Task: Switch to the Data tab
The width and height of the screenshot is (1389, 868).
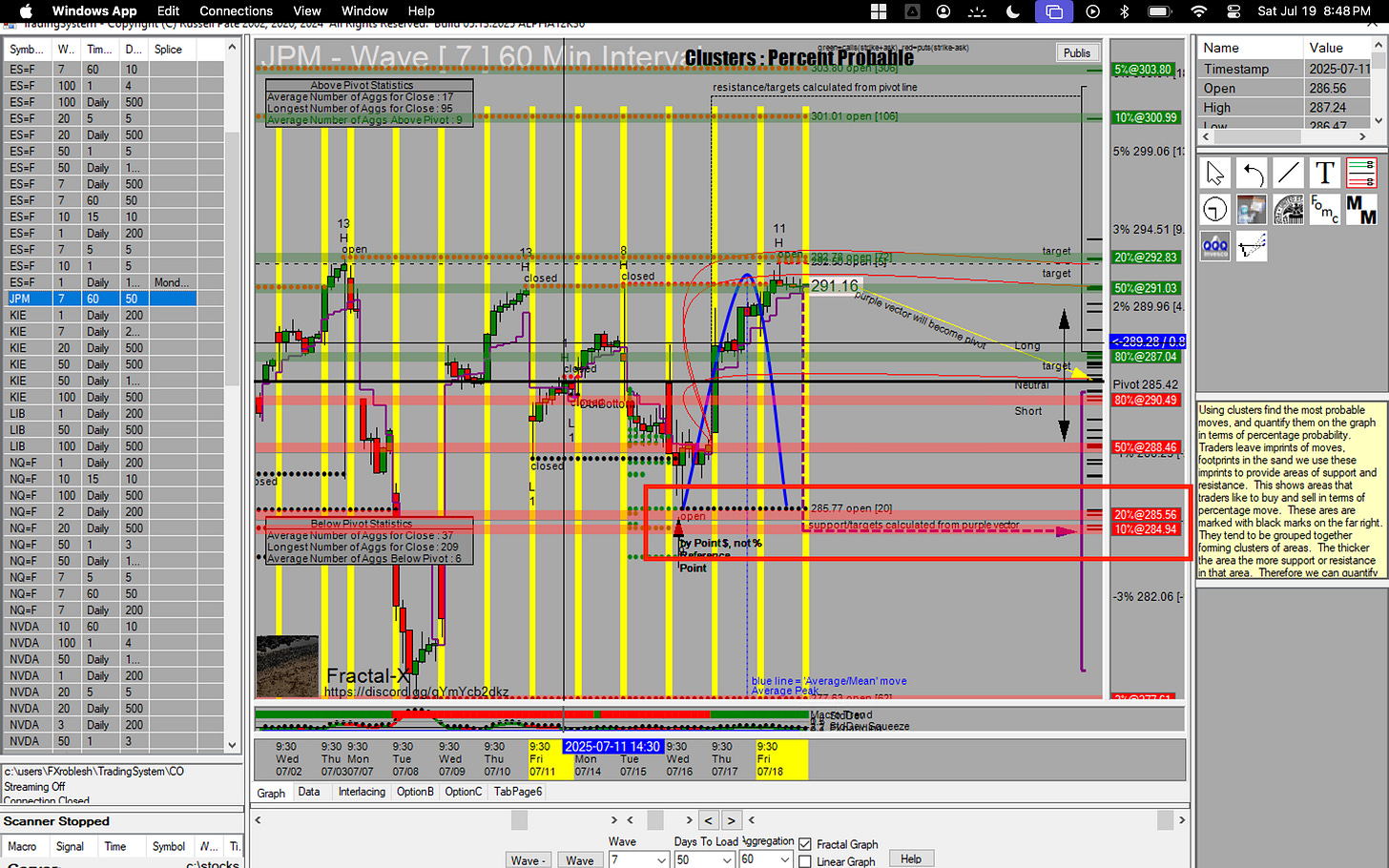Action: coord(309,792)
